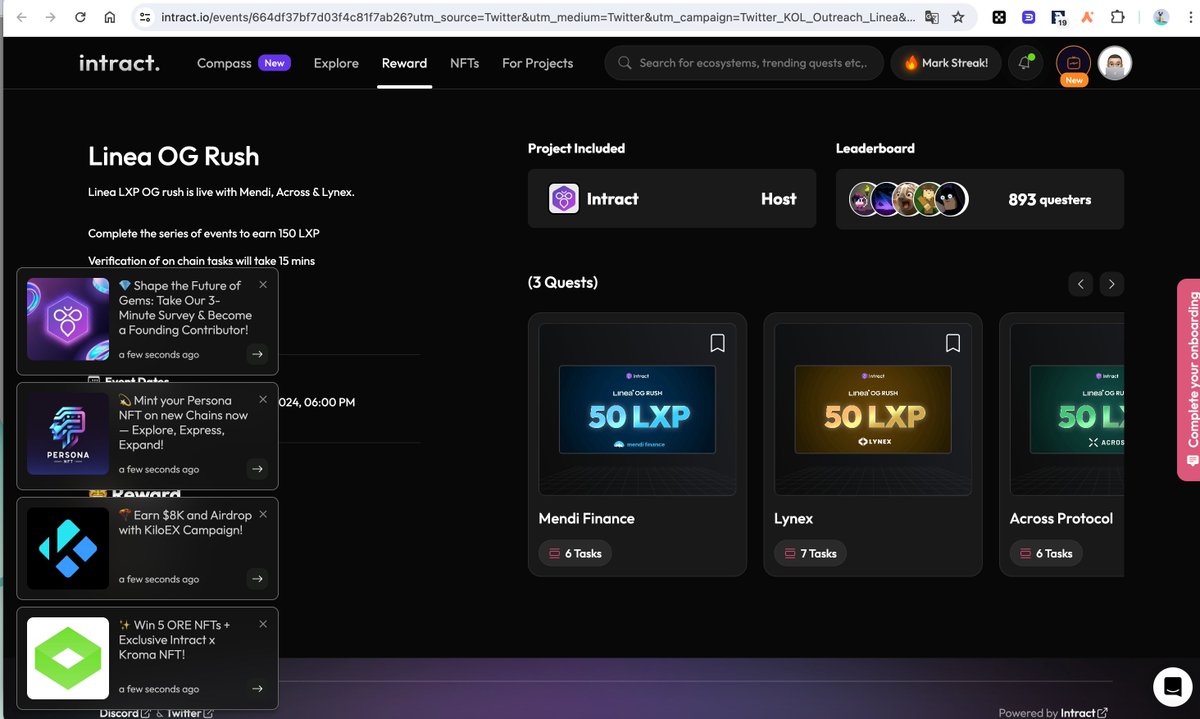
Task: Follow the Twitter footer link
Action: pyautogui.click(x=190, y=713)
